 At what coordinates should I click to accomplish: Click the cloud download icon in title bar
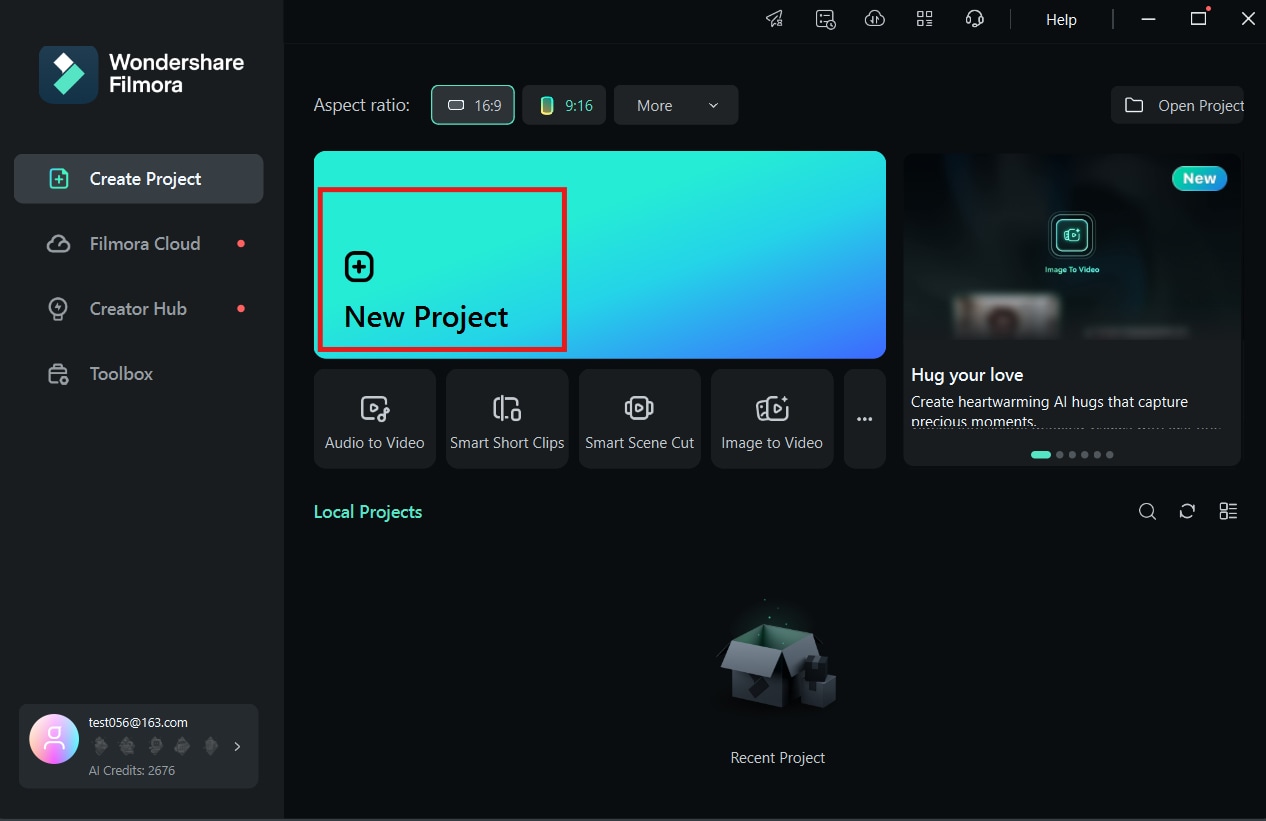875,19
